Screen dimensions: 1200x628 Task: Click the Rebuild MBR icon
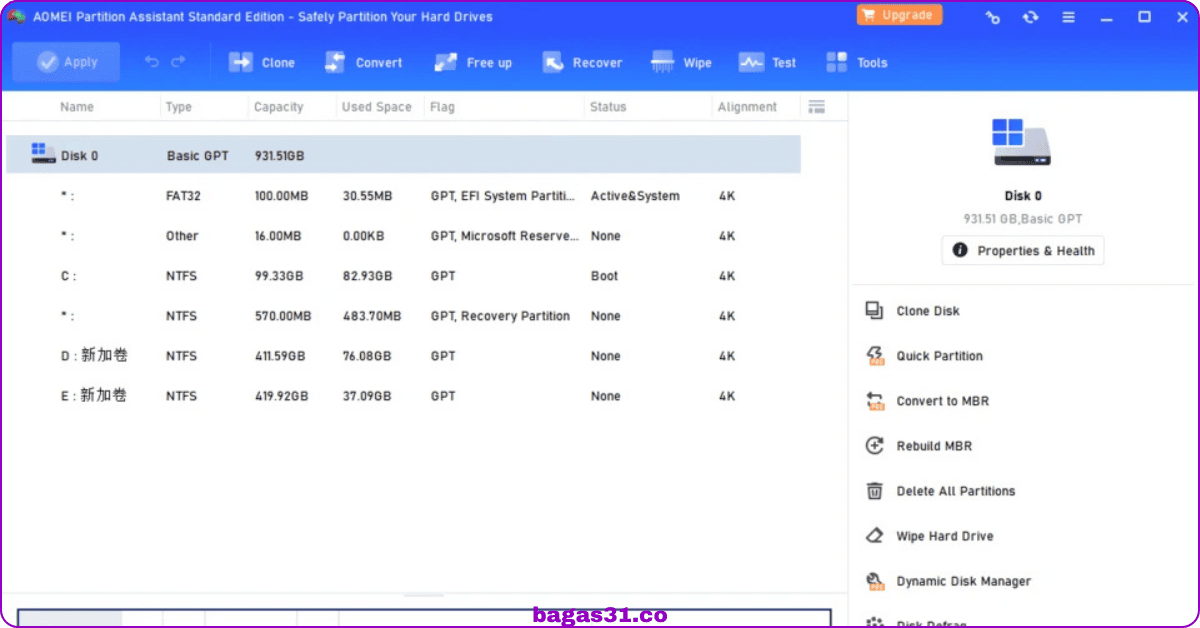[875, 446]
